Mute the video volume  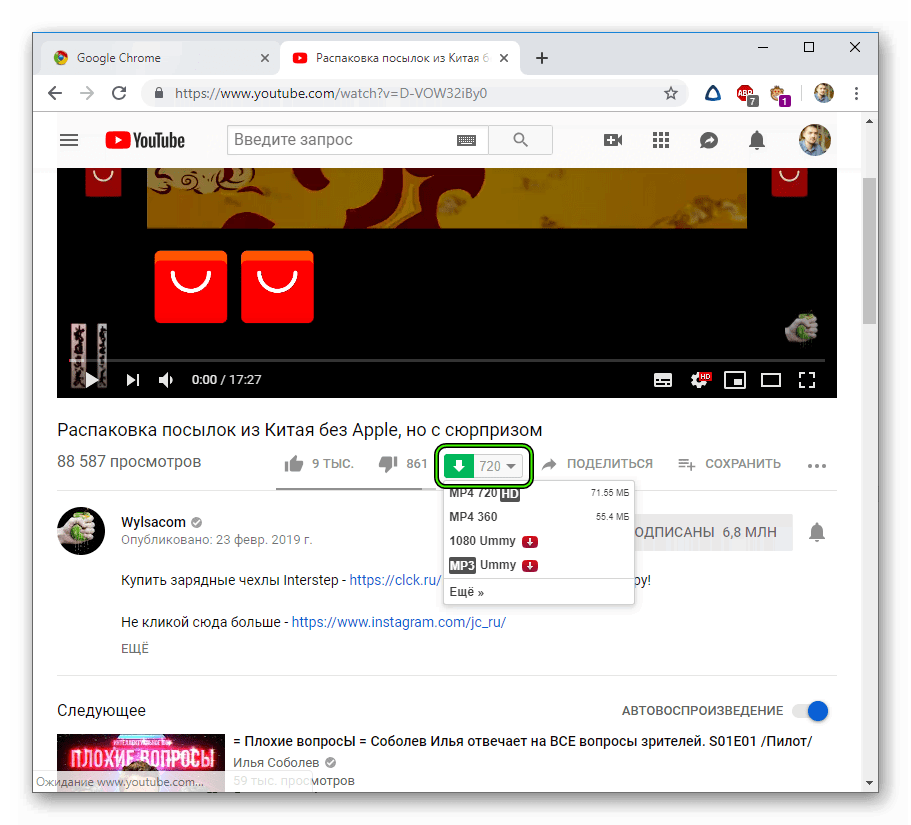[166, 380]
